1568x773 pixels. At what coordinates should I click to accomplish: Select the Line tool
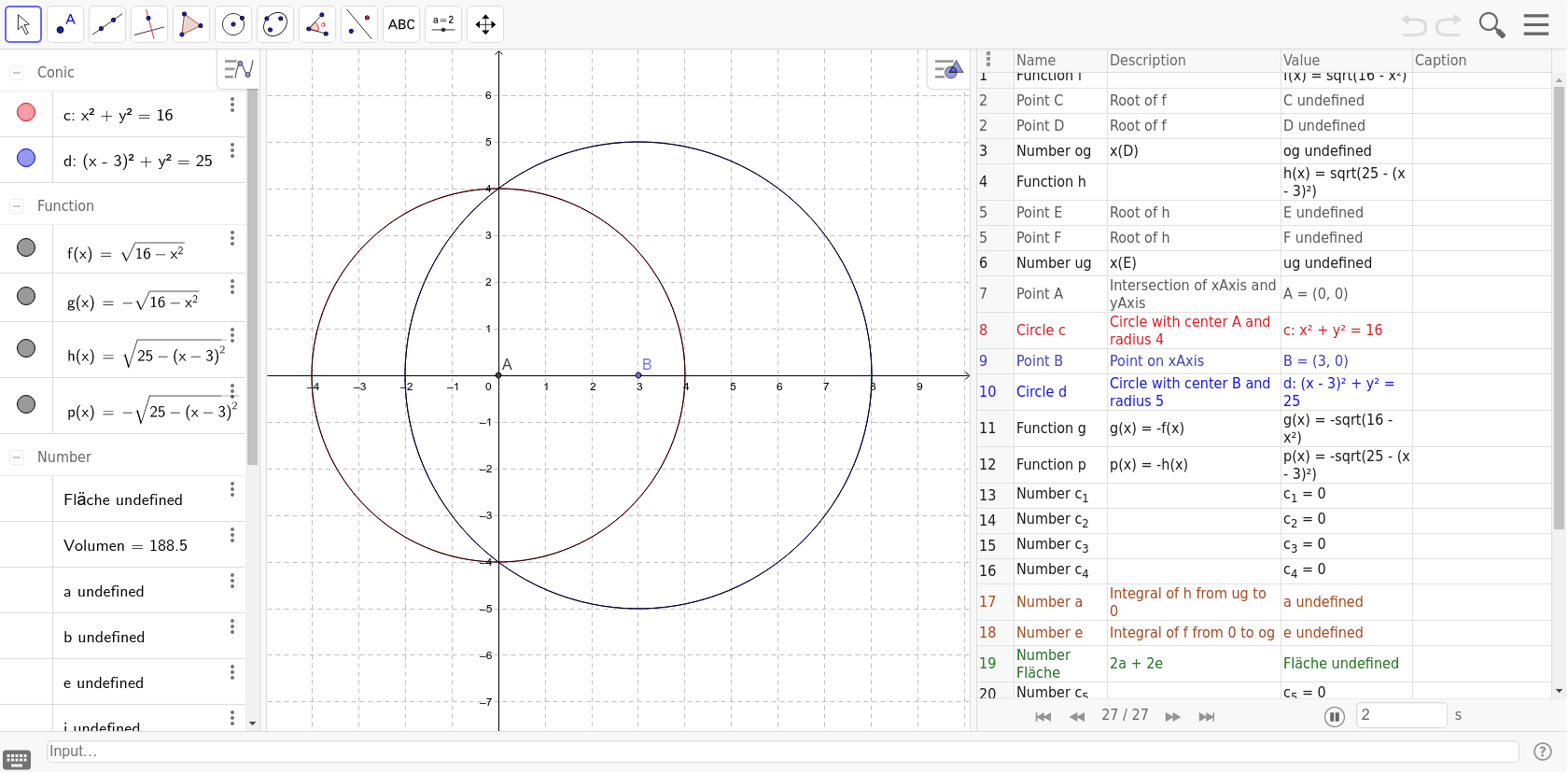pos(107,24)
